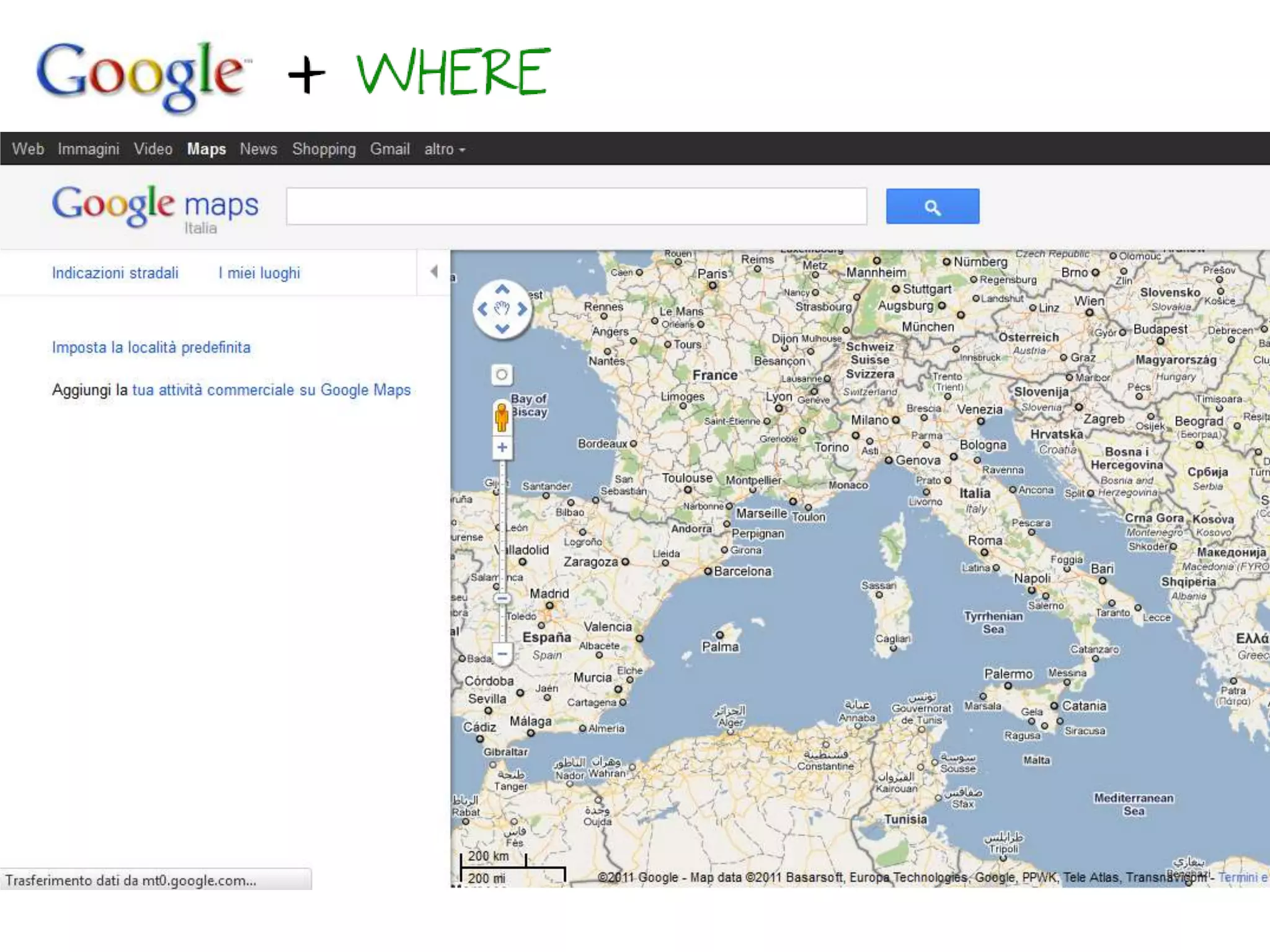The width and height of the screenshot is (1270, 952).
Task: Pan the map up with the arrow
Action: click(x=502, y=289)
